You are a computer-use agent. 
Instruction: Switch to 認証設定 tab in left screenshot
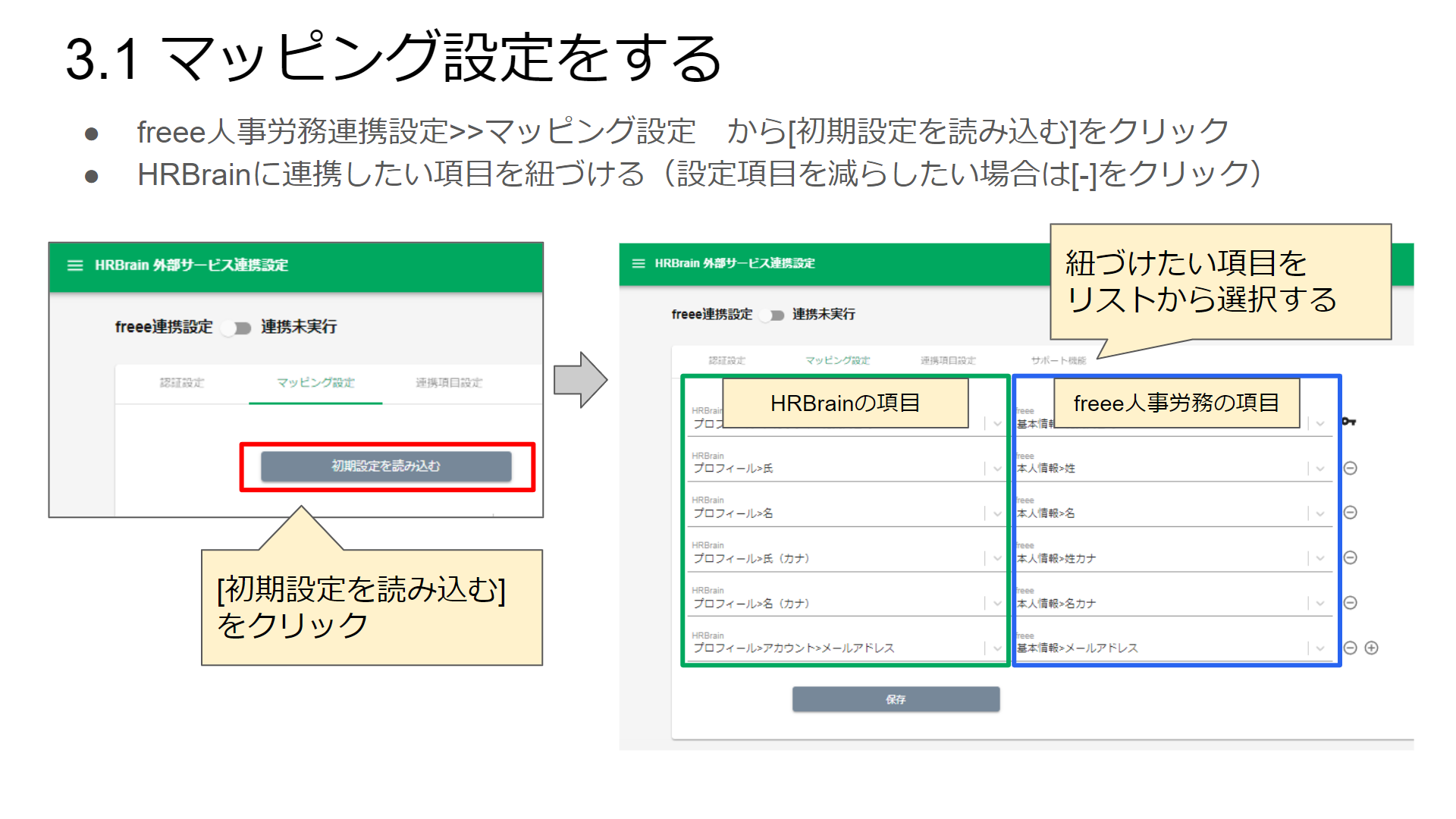point(182,383)
